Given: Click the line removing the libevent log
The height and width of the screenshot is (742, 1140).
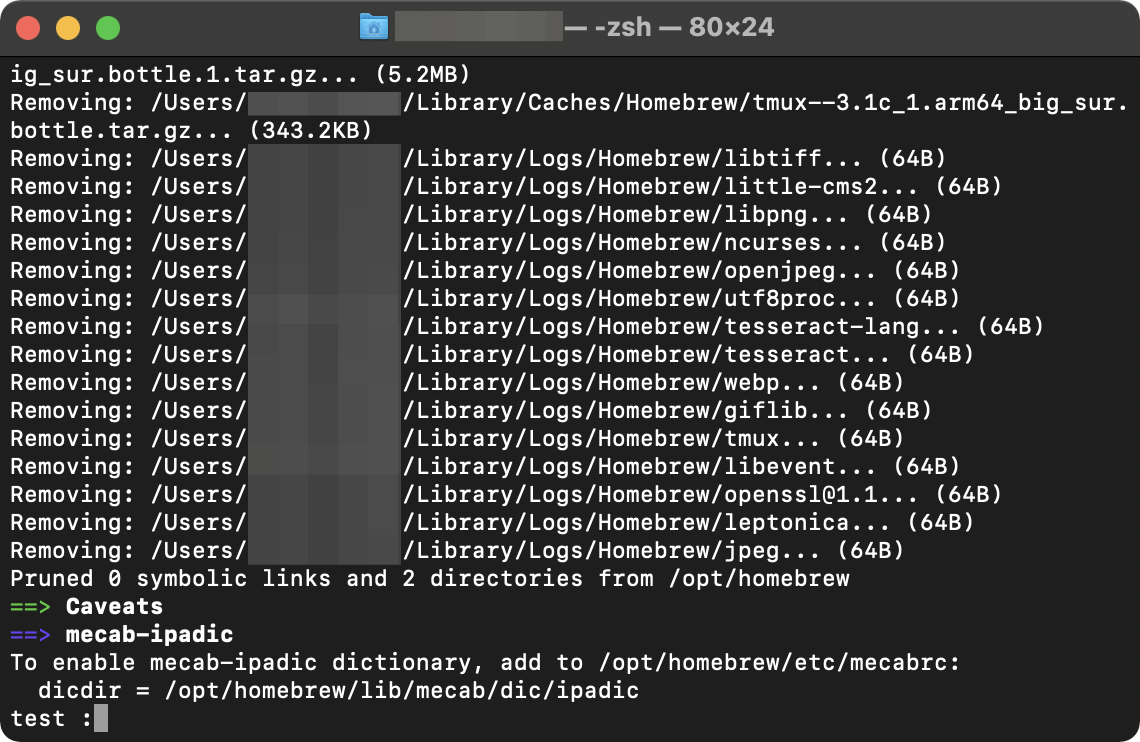Looking at the screenshot, I should [x=485, y=467].
